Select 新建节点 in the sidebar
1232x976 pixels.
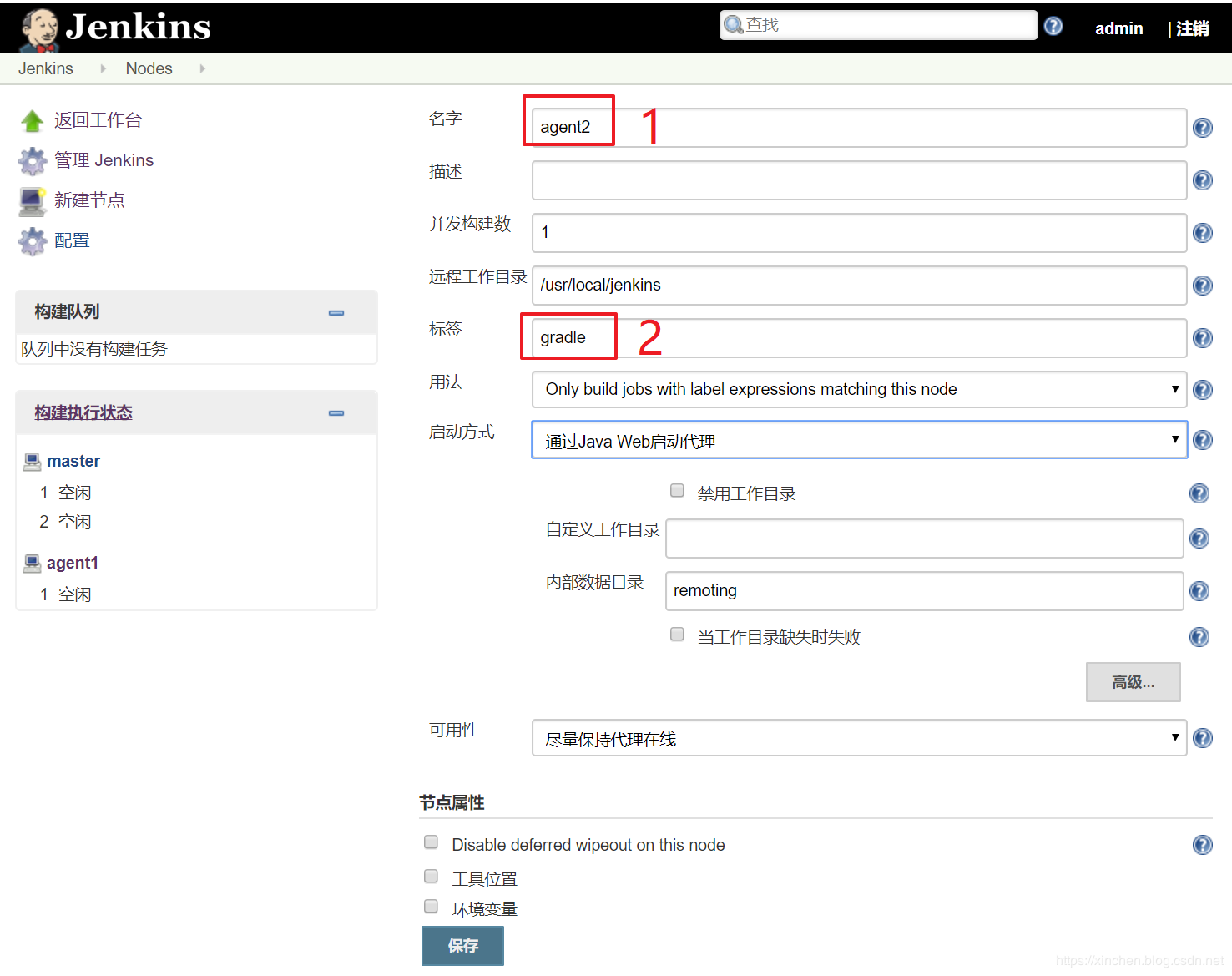[89, 200]
